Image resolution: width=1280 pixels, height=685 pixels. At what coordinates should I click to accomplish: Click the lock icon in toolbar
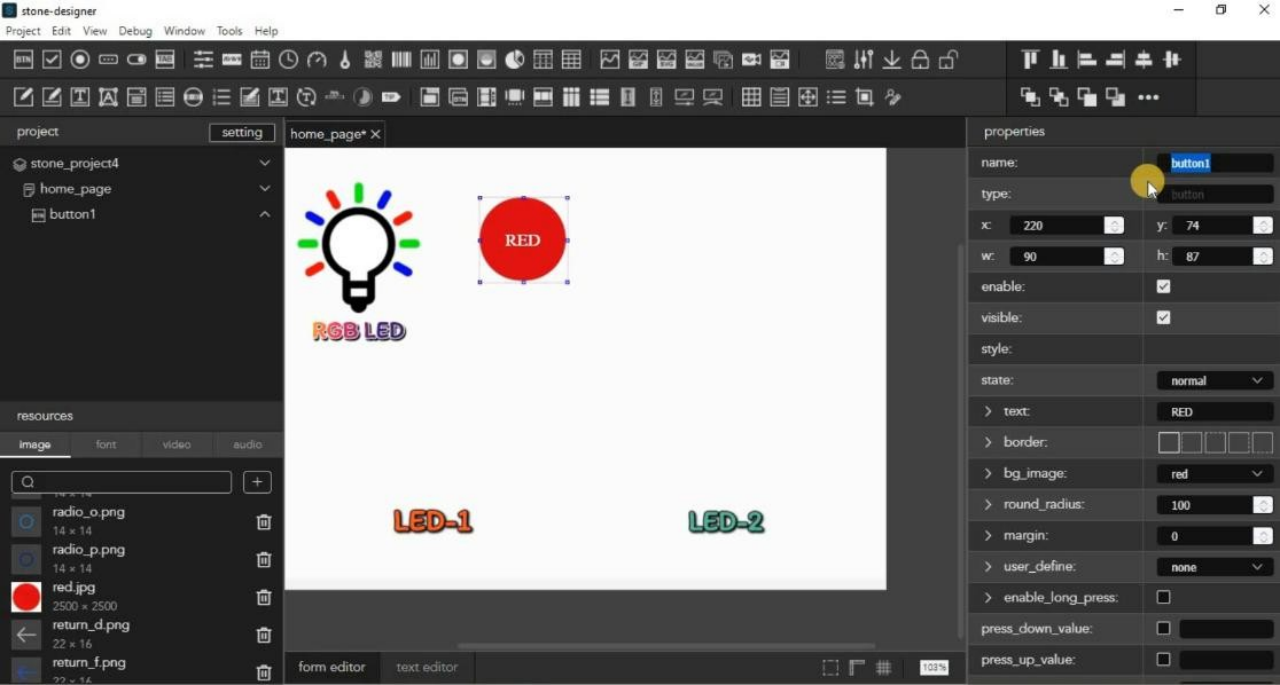[920, 60]
